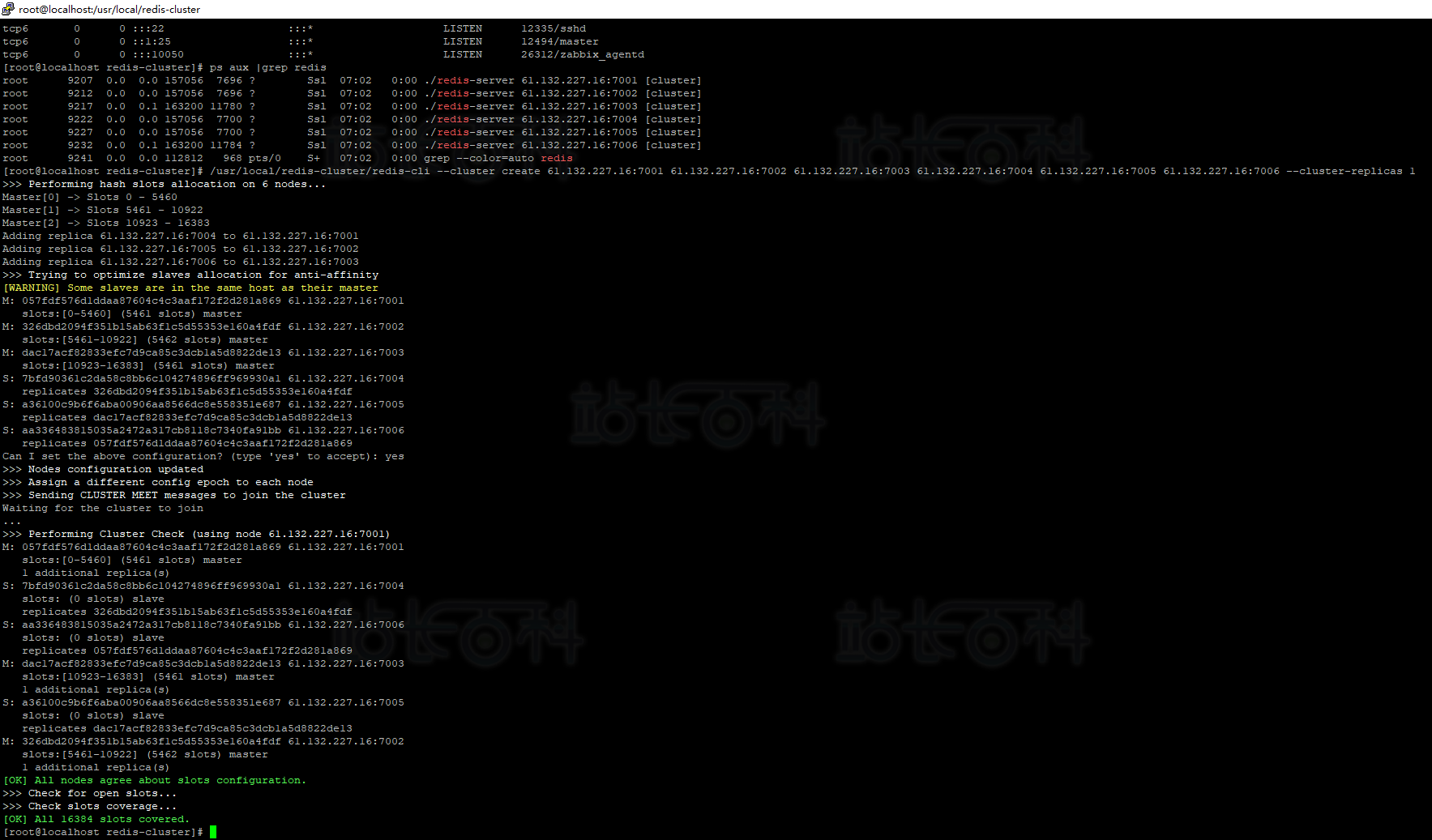This screenshot has height=840, width=1432.
Task: Click "Performing hash slots allocation on 6 nodes..." line
Action: [165, 184]
